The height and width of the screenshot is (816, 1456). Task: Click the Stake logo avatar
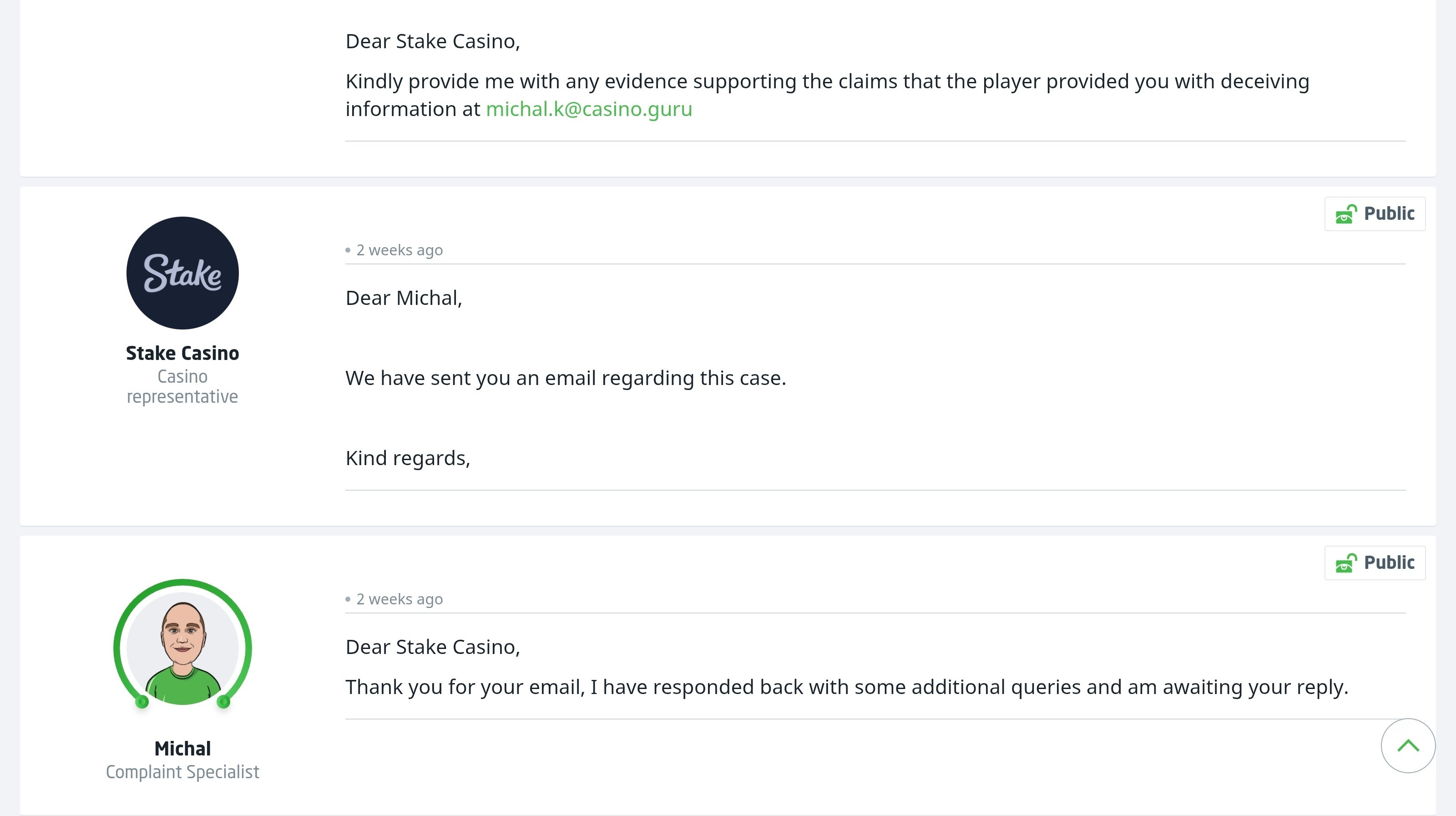182,273
